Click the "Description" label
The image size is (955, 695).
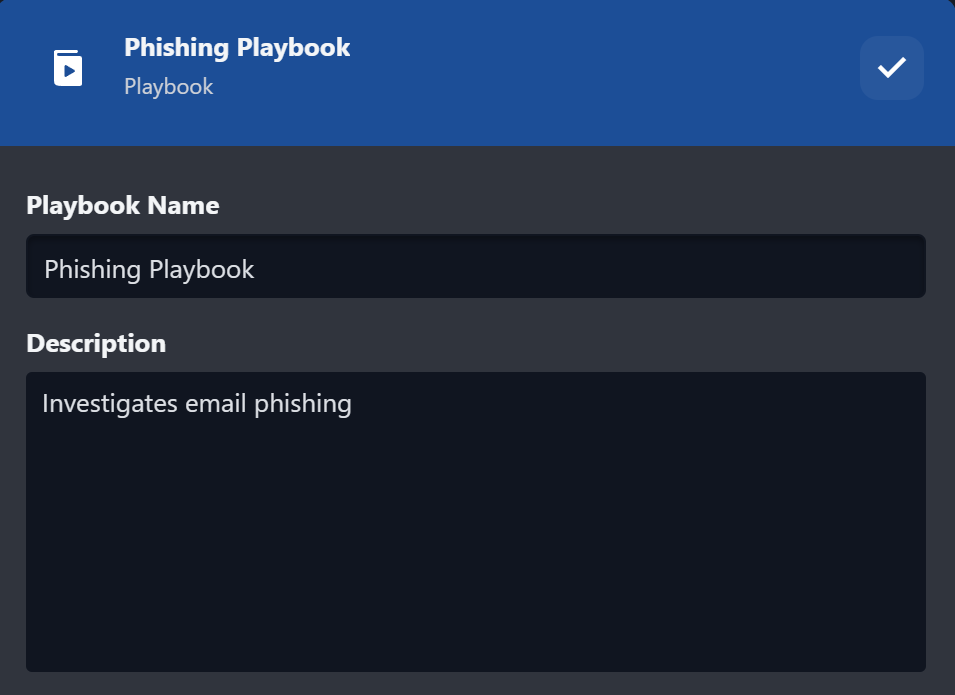tap(96, 343)
